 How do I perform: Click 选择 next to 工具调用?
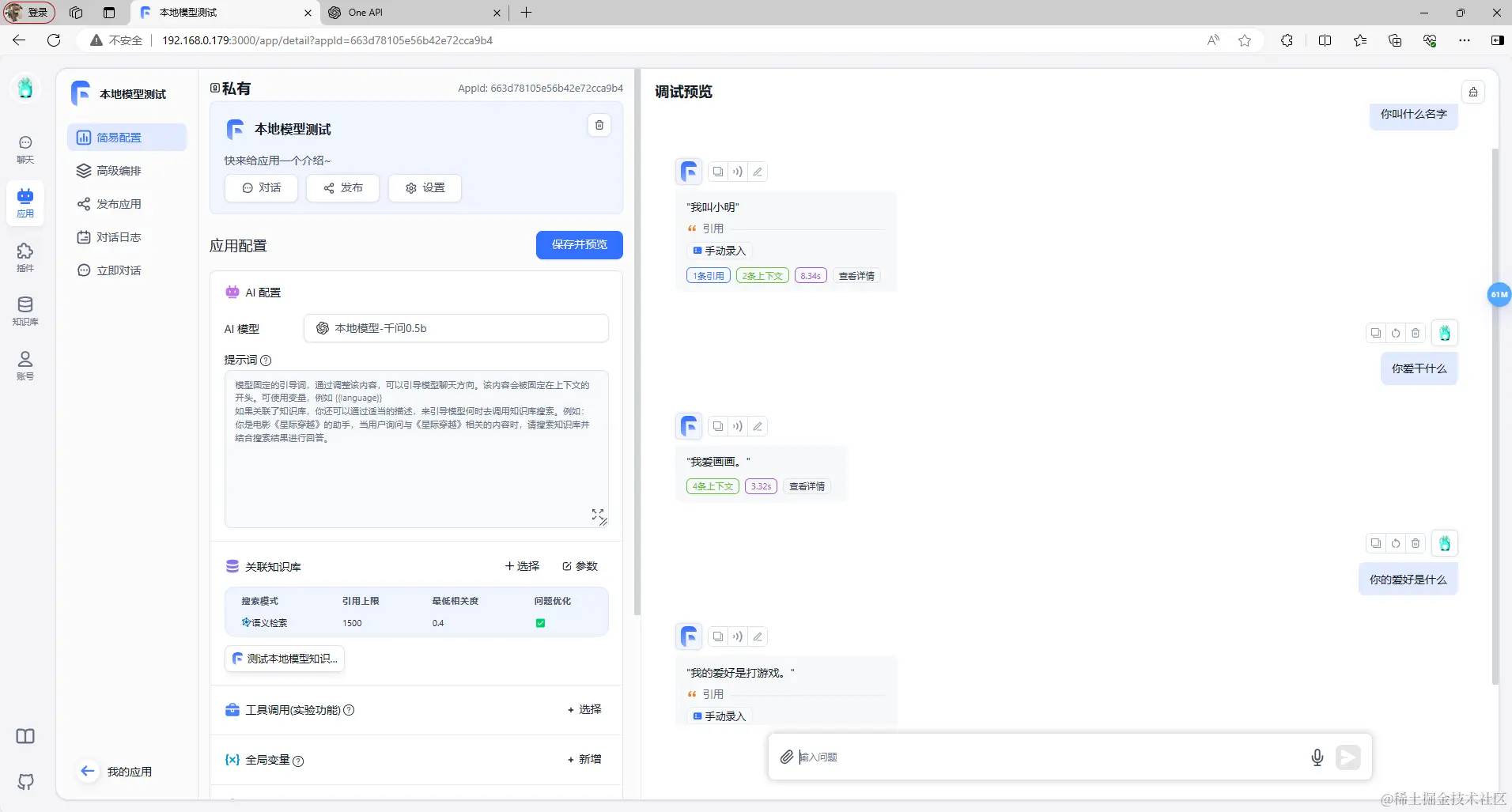(584, 709)
